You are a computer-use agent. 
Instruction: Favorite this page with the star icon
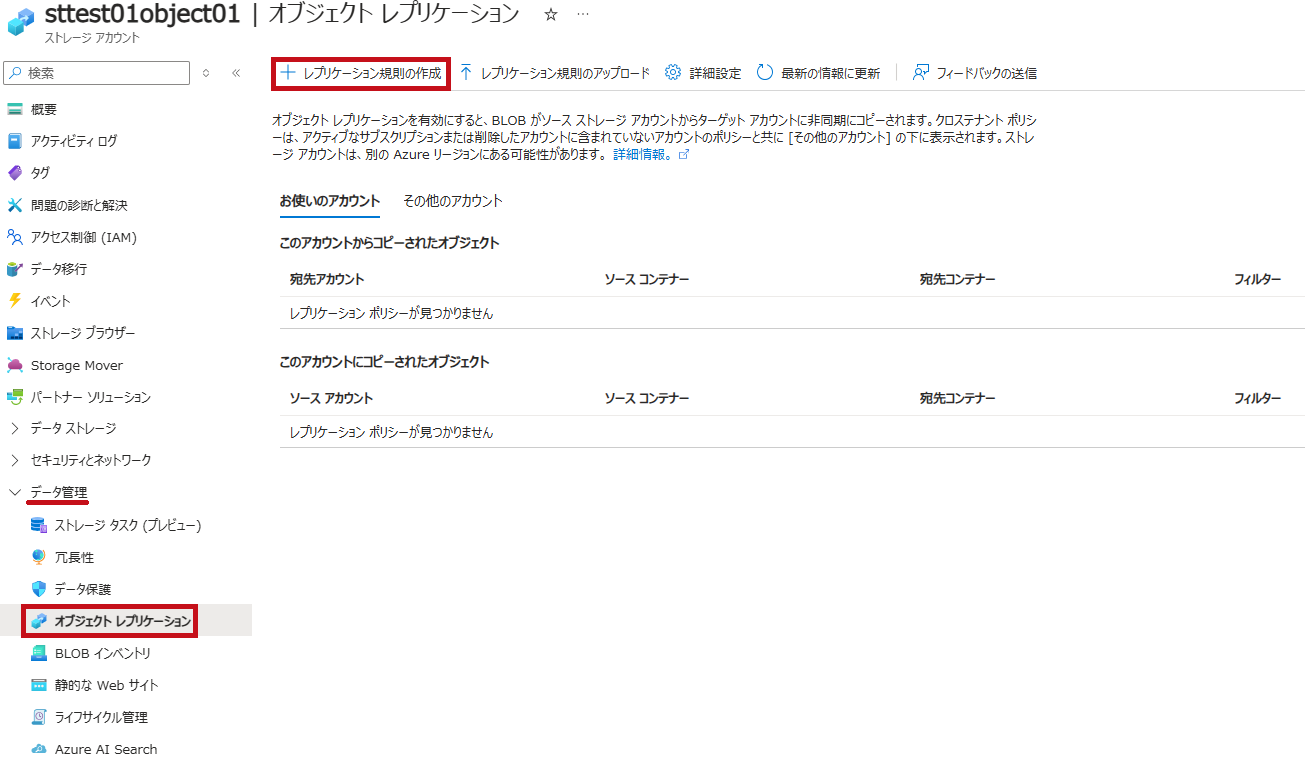click(550, 14)
